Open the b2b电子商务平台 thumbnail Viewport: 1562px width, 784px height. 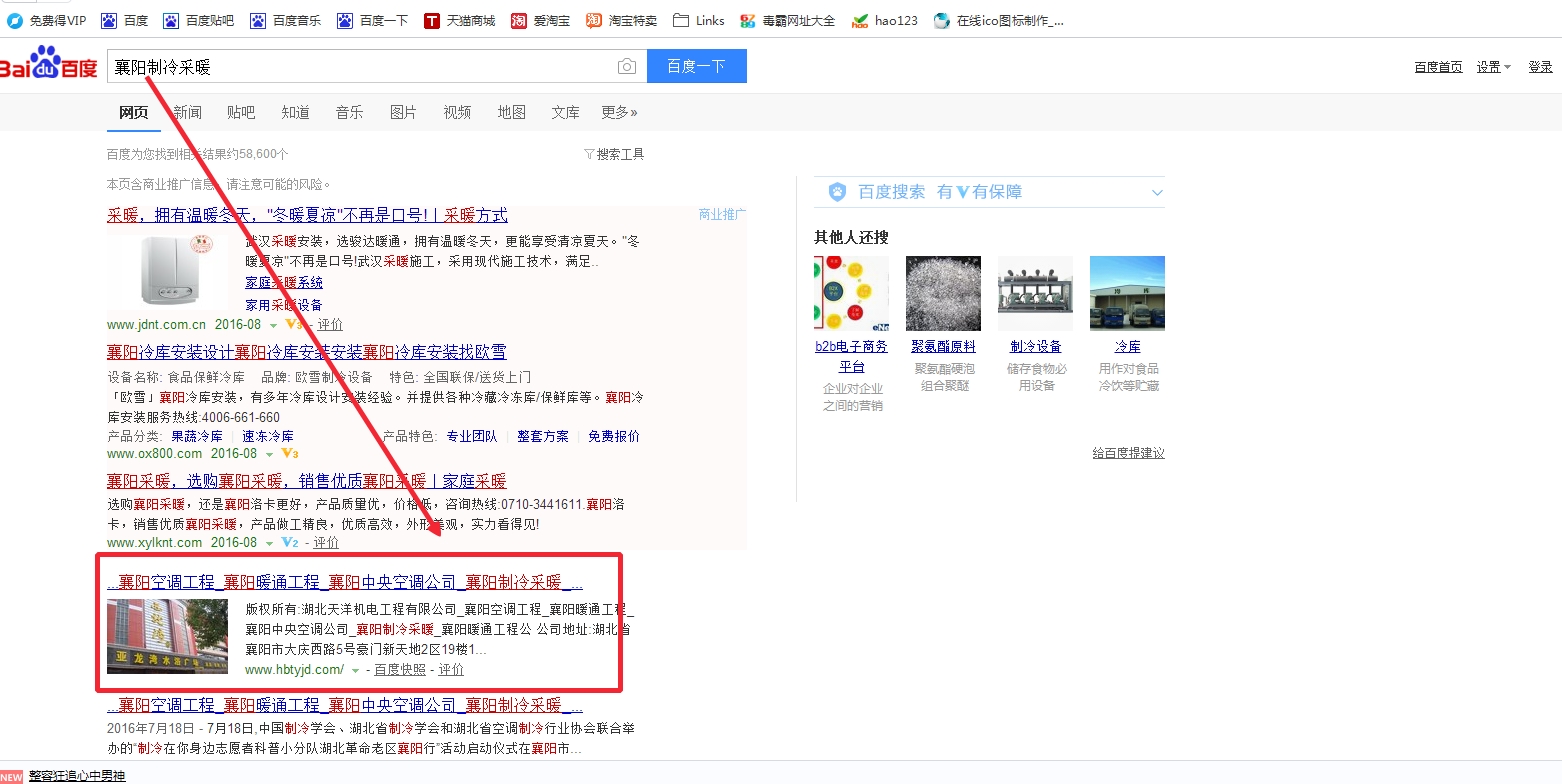[851, 294]
